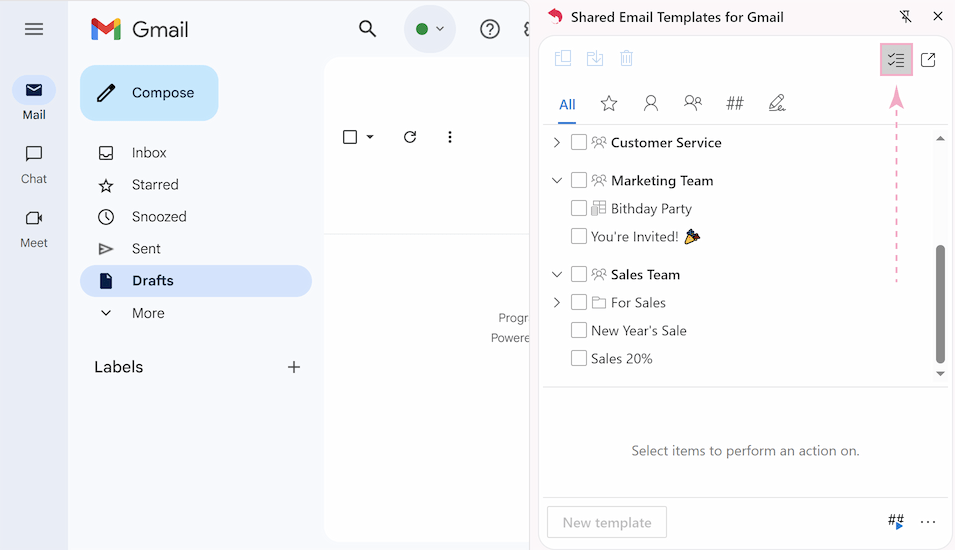Open templates in a new window icon
The height and width of the screenshot is (550, 955).
(928, 60)
